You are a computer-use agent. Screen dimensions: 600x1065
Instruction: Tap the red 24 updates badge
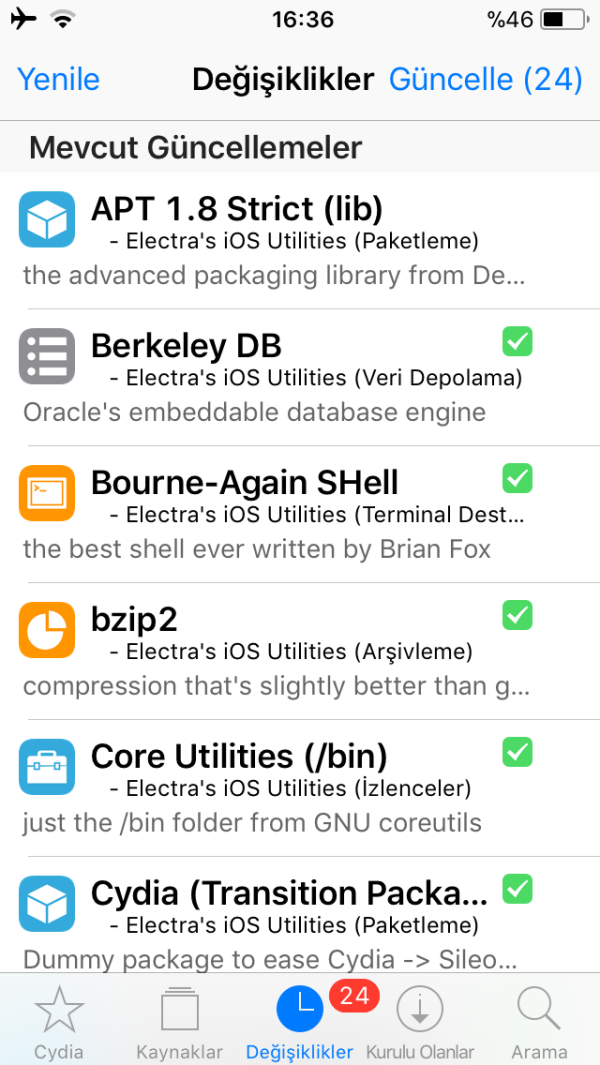click(x=354, y=996)
